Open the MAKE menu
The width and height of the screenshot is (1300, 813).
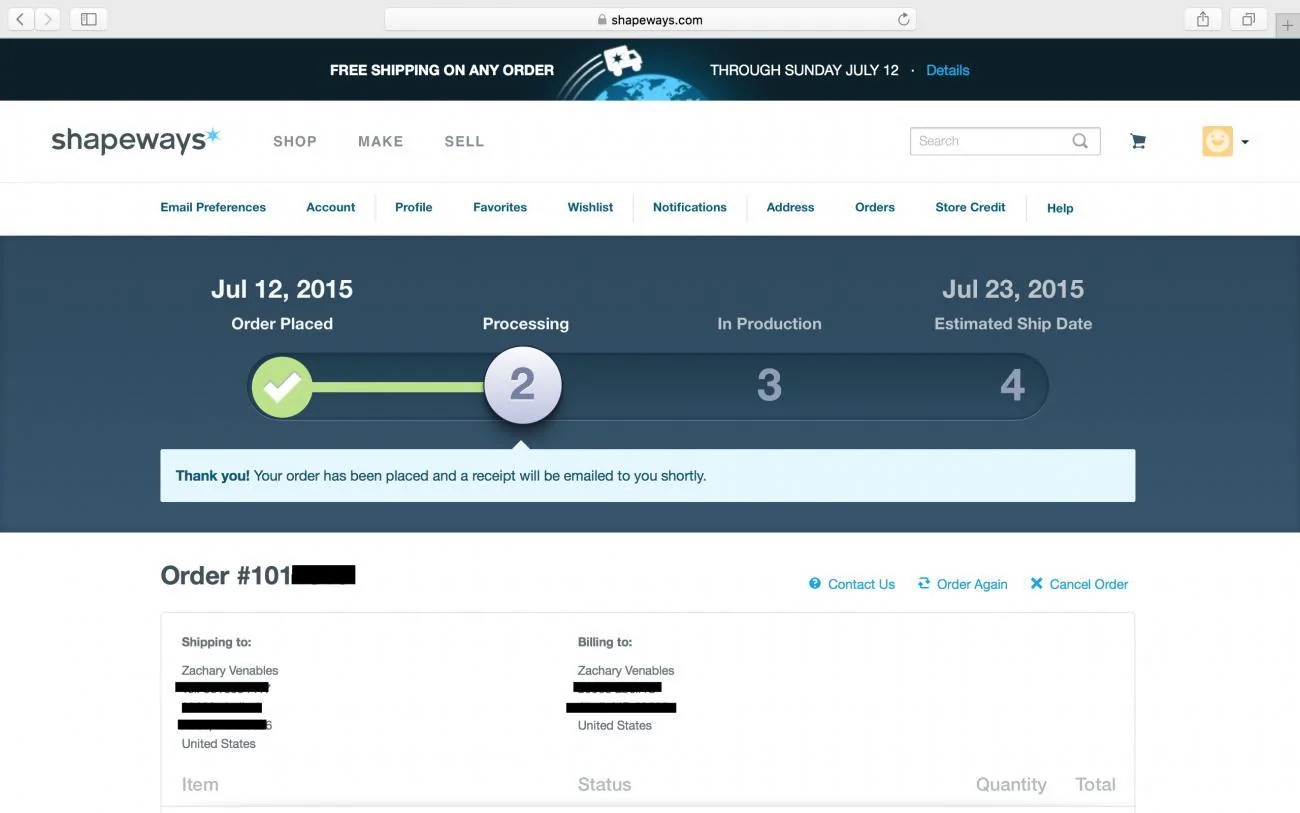tap(381, 142)
